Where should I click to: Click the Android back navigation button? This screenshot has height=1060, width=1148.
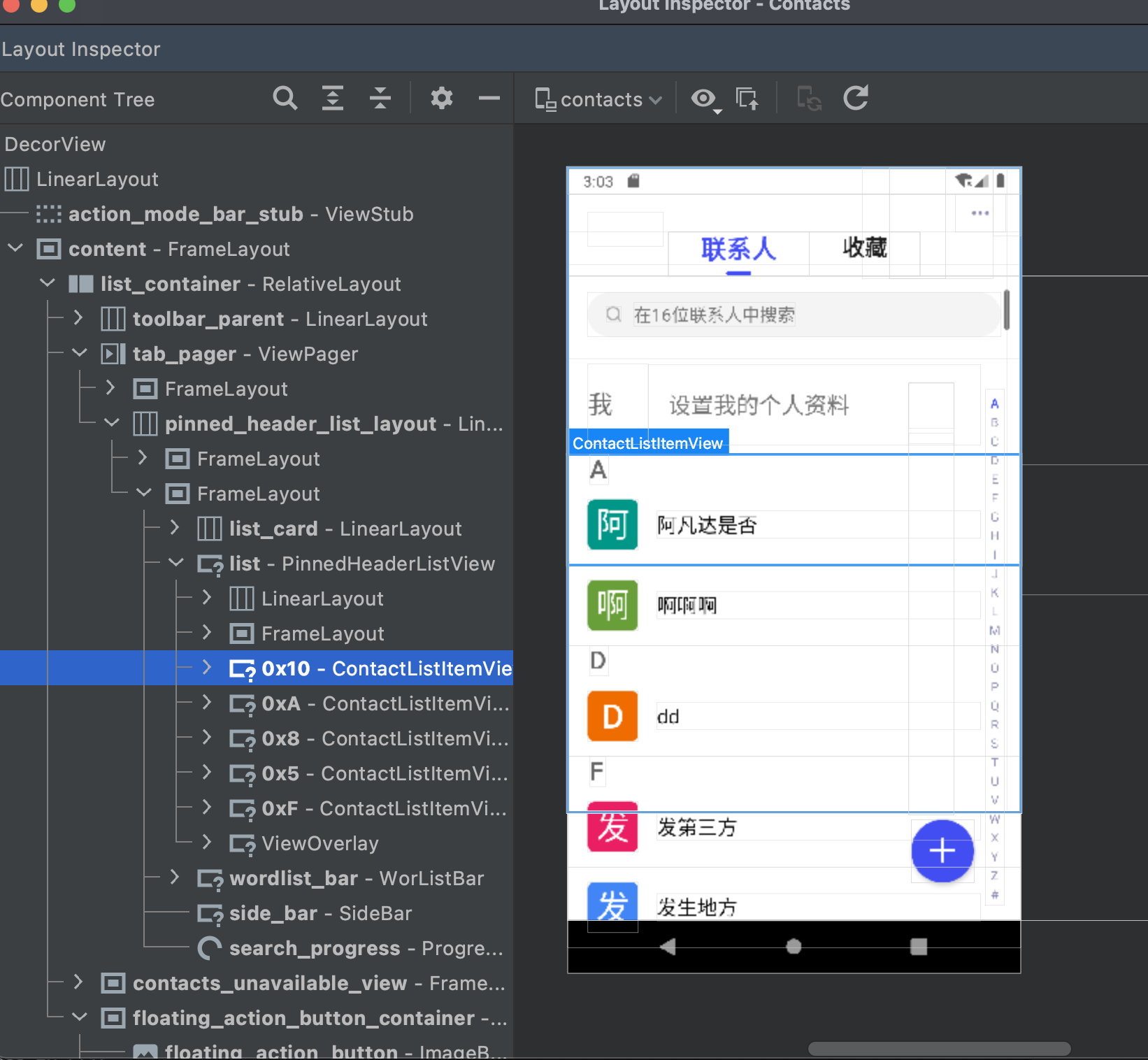pyautogui.click(x=668, y=947)
